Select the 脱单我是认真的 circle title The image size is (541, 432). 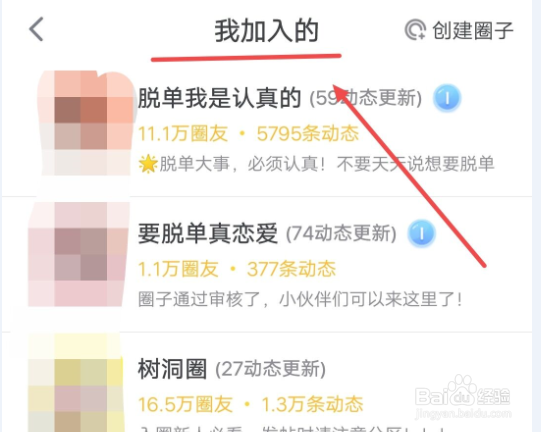coord(219,98)
